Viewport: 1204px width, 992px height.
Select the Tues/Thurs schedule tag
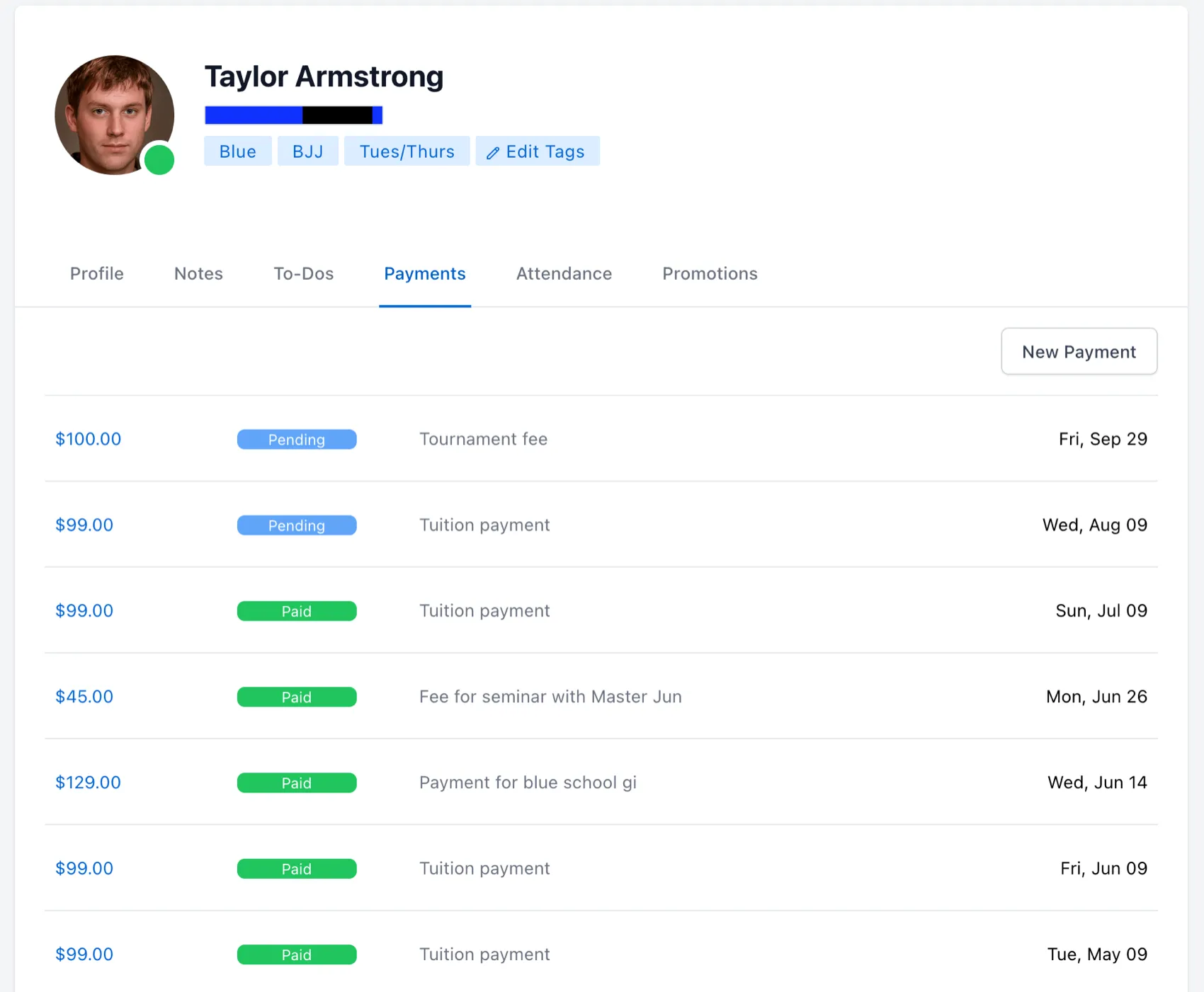coord(407,151)
